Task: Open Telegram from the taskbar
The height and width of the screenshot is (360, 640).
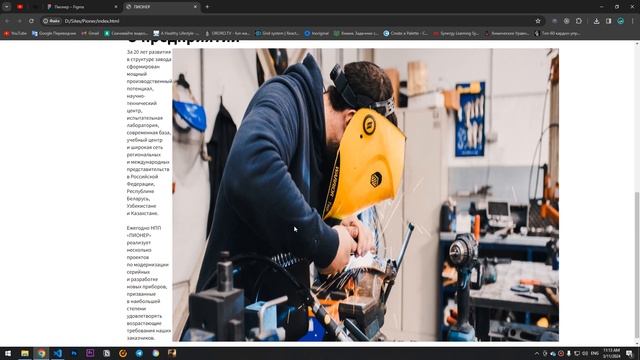Action: click(x=139, y=353)
